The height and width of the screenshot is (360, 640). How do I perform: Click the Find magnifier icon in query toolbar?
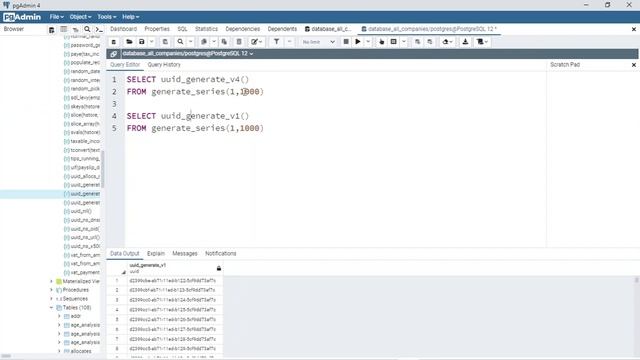[180, 42]
